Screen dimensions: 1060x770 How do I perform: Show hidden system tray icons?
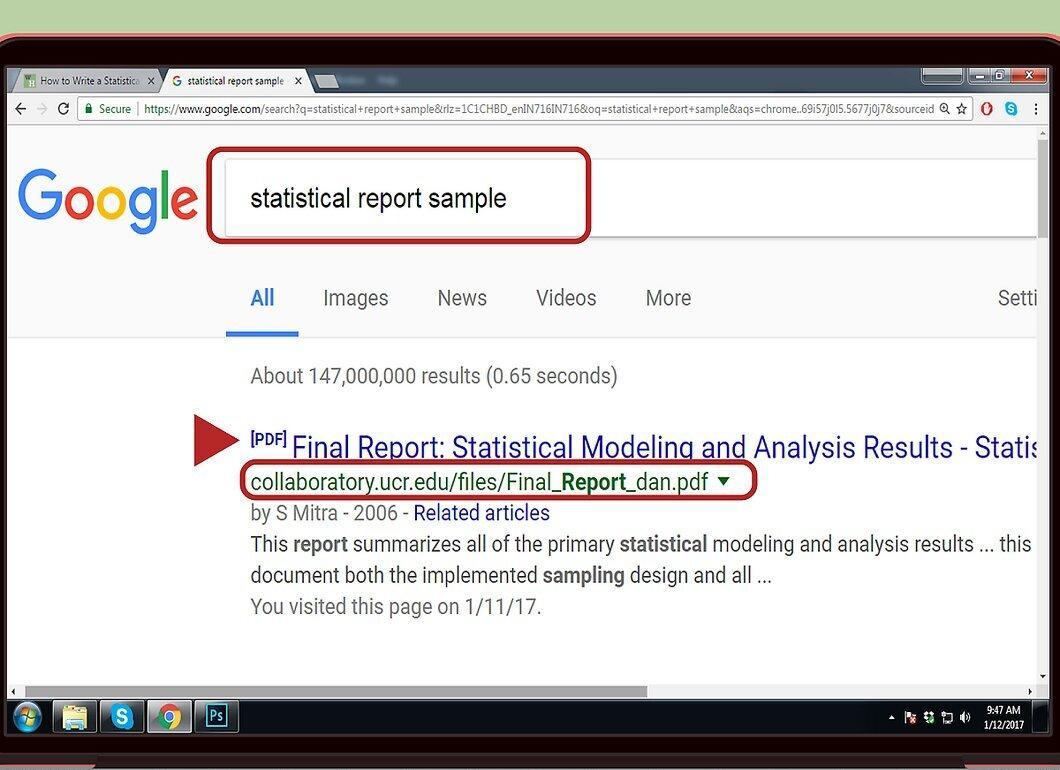coord(892,717)
